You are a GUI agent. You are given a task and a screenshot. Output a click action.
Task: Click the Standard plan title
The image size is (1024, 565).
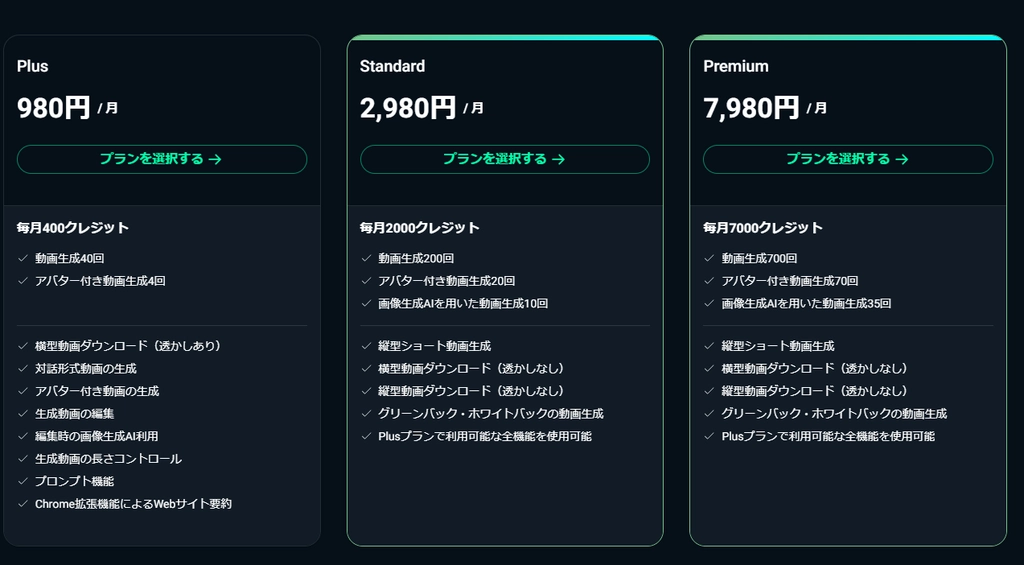(x=392, y=66)
